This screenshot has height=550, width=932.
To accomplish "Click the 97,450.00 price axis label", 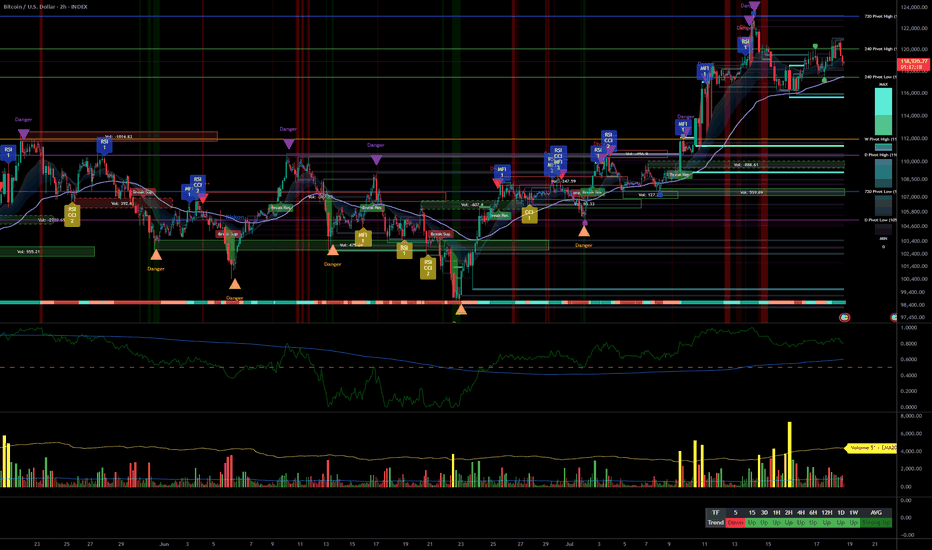I will (x=913, y=318).
